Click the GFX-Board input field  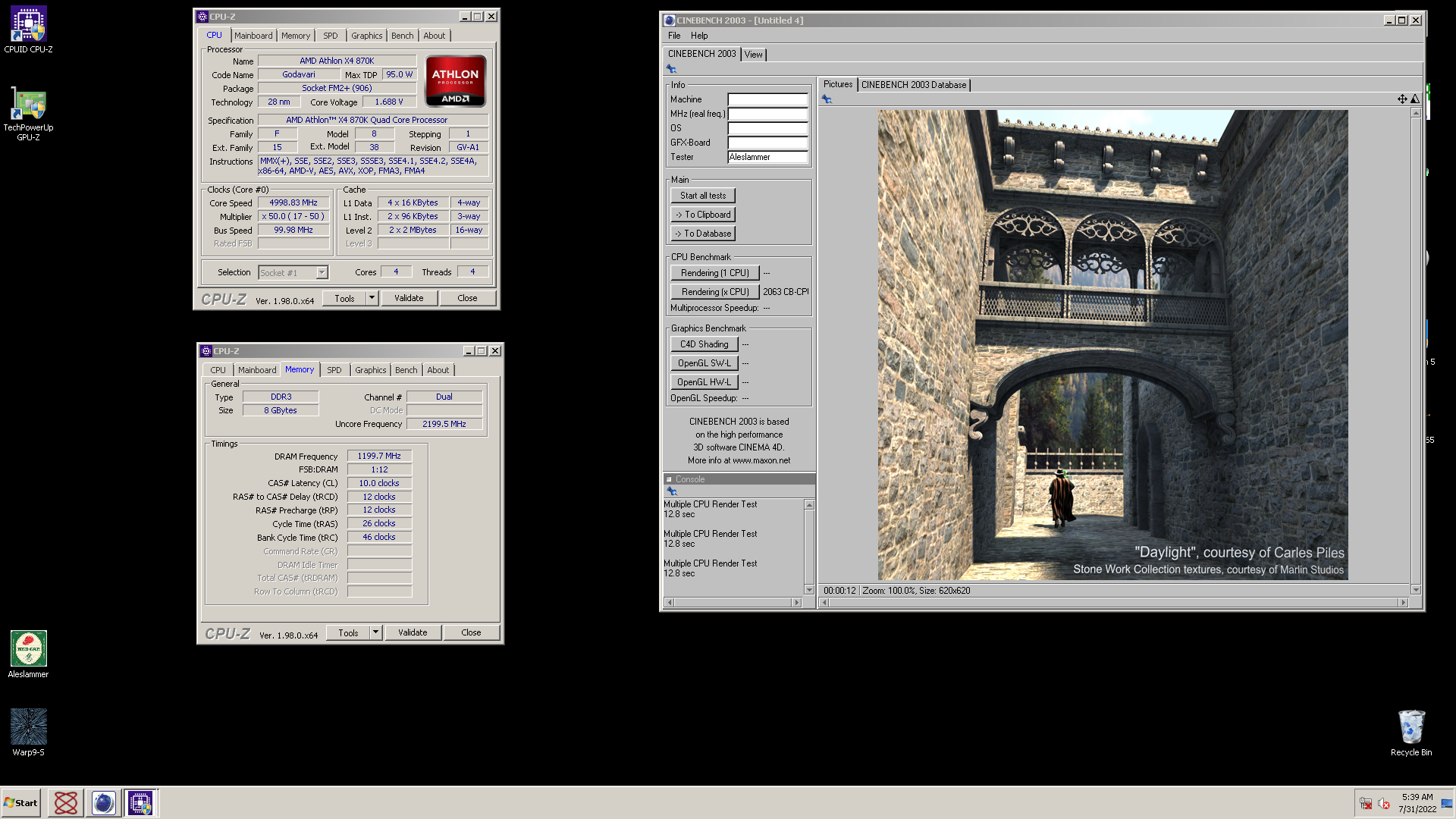767,143
